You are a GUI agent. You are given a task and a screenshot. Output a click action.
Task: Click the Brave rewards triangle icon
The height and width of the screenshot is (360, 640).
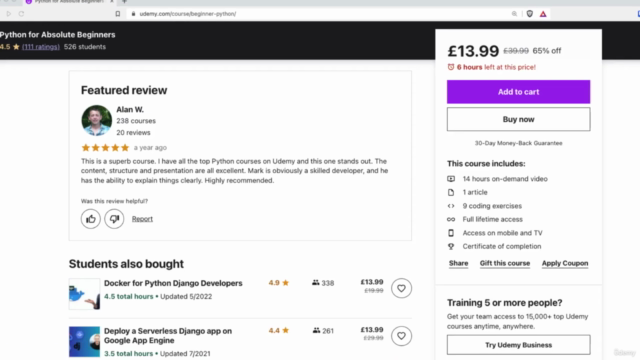click(x=543, y=14)
